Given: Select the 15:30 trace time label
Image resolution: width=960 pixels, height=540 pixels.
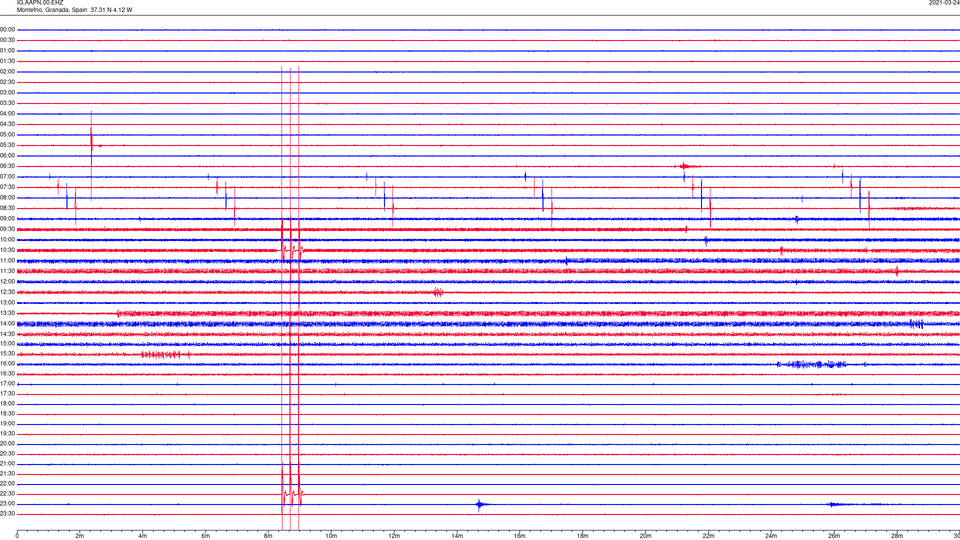Looking at the screenshot, I should click(8, 354).
